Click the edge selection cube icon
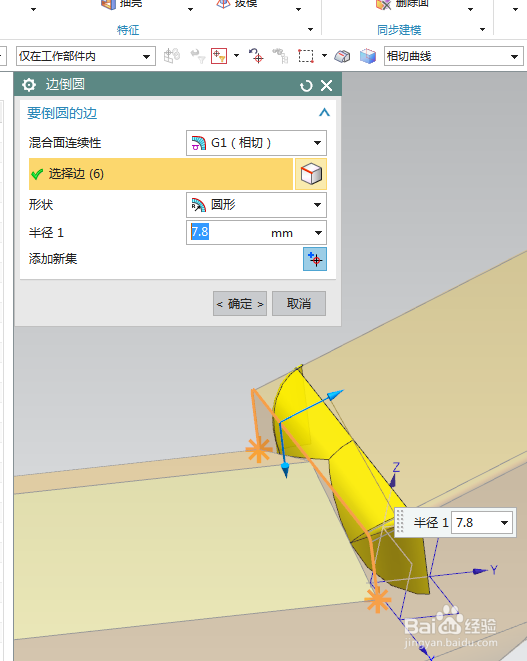Image resolution: width=527 pixels, height=661 pixels. [311, 174]
